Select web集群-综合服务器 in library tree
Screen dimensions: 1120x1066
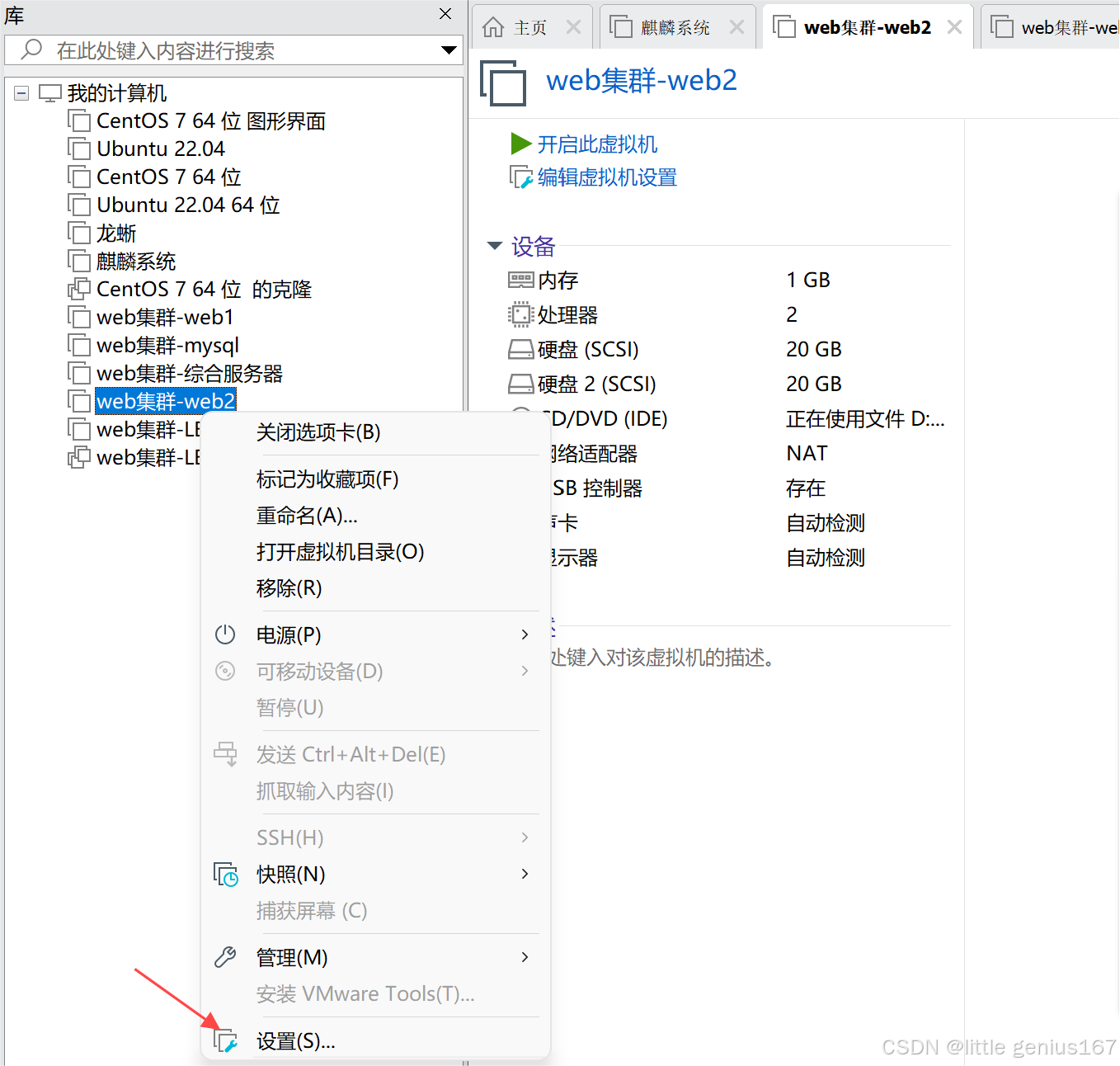[190, 374]
